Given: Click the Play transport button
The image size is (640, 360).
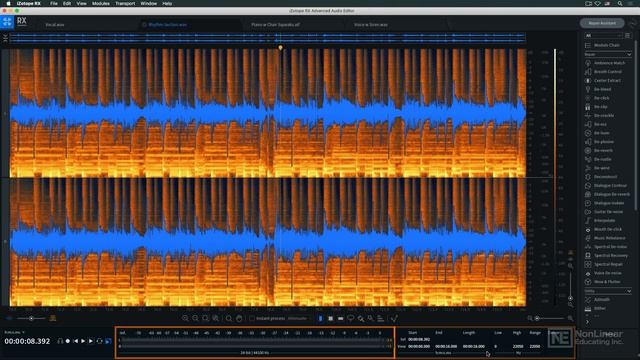Looking at the screenshot, I should [x=83, y=341].
